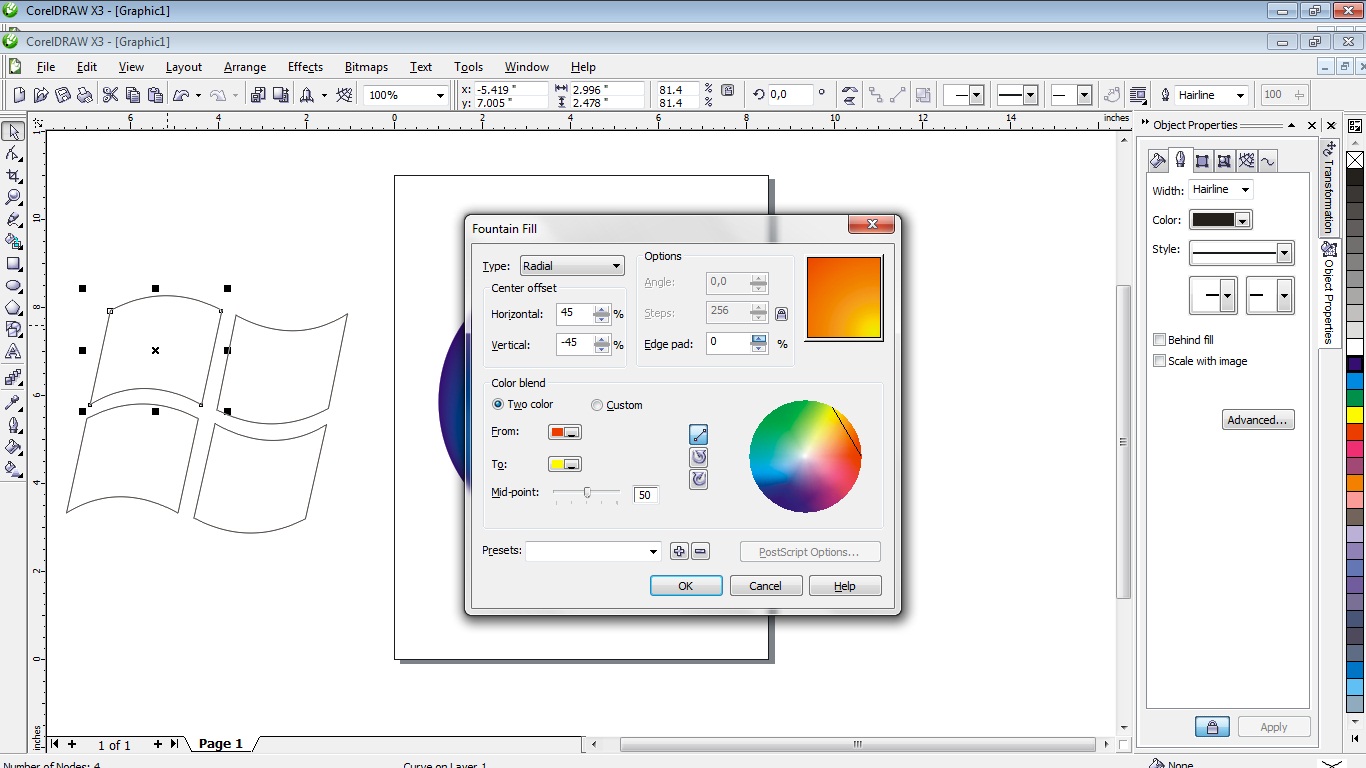The height and width of the screenshot is (768, 1366).
Task: Click the color wheel in Fountain Fill
Action: pos(805,456)
